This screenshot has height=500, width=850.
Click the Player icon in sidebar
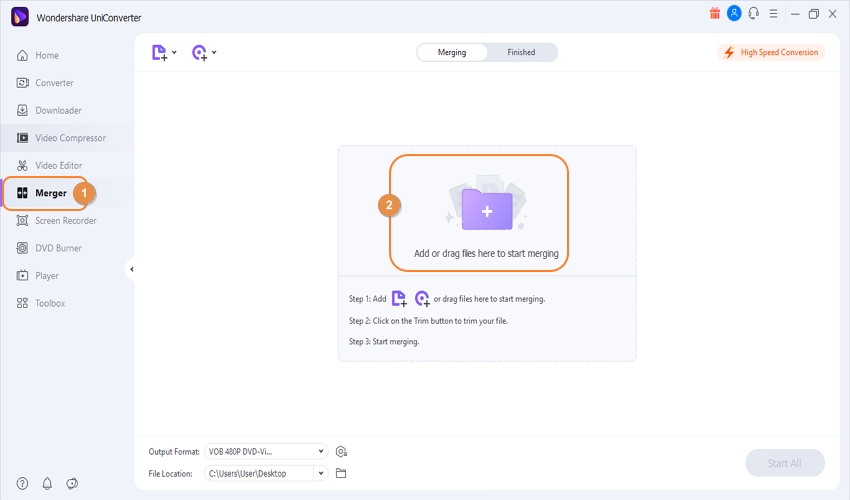(x=22, y=275)
